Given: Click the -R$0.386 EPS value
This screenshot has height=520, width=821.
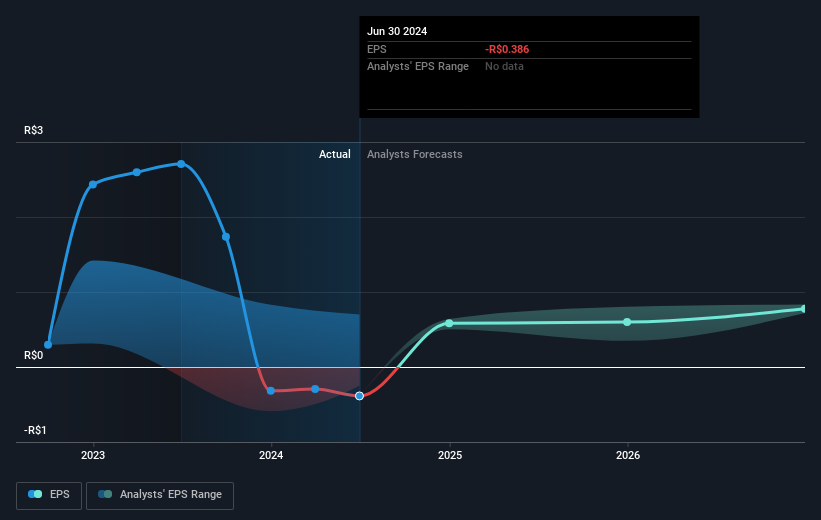Looking at the screenshot, I should (x=507, y=49).
